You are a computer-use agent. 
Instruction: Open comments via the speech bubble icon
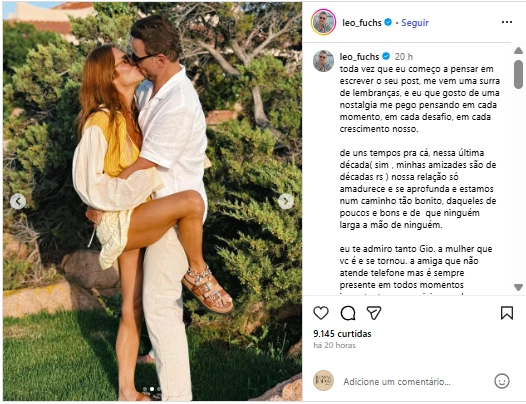coord(348,313)
